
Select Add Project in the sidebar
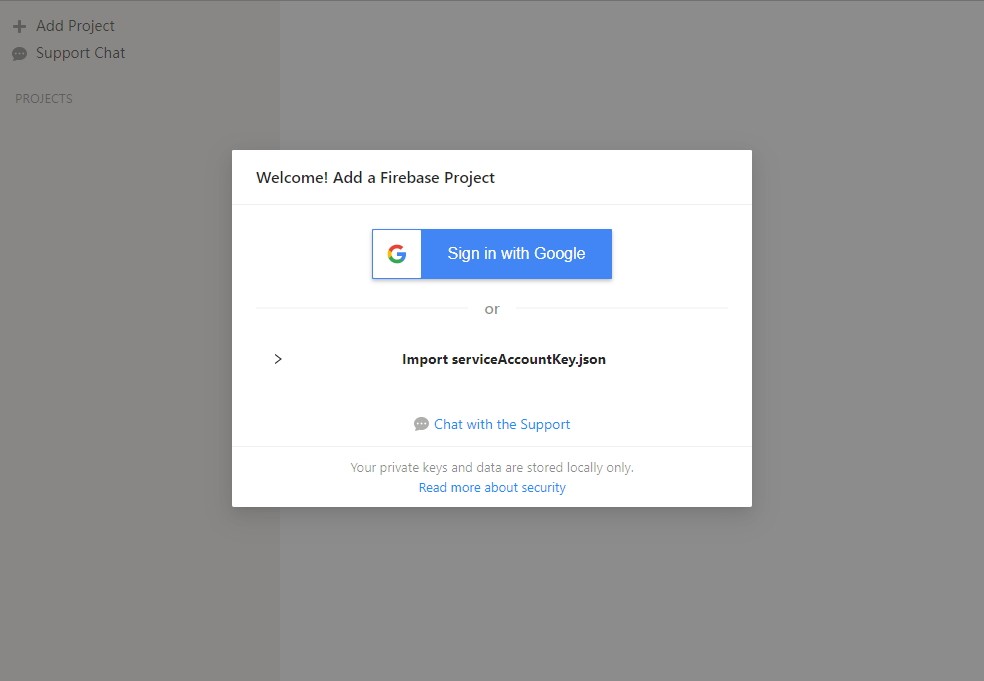(75, 26)
